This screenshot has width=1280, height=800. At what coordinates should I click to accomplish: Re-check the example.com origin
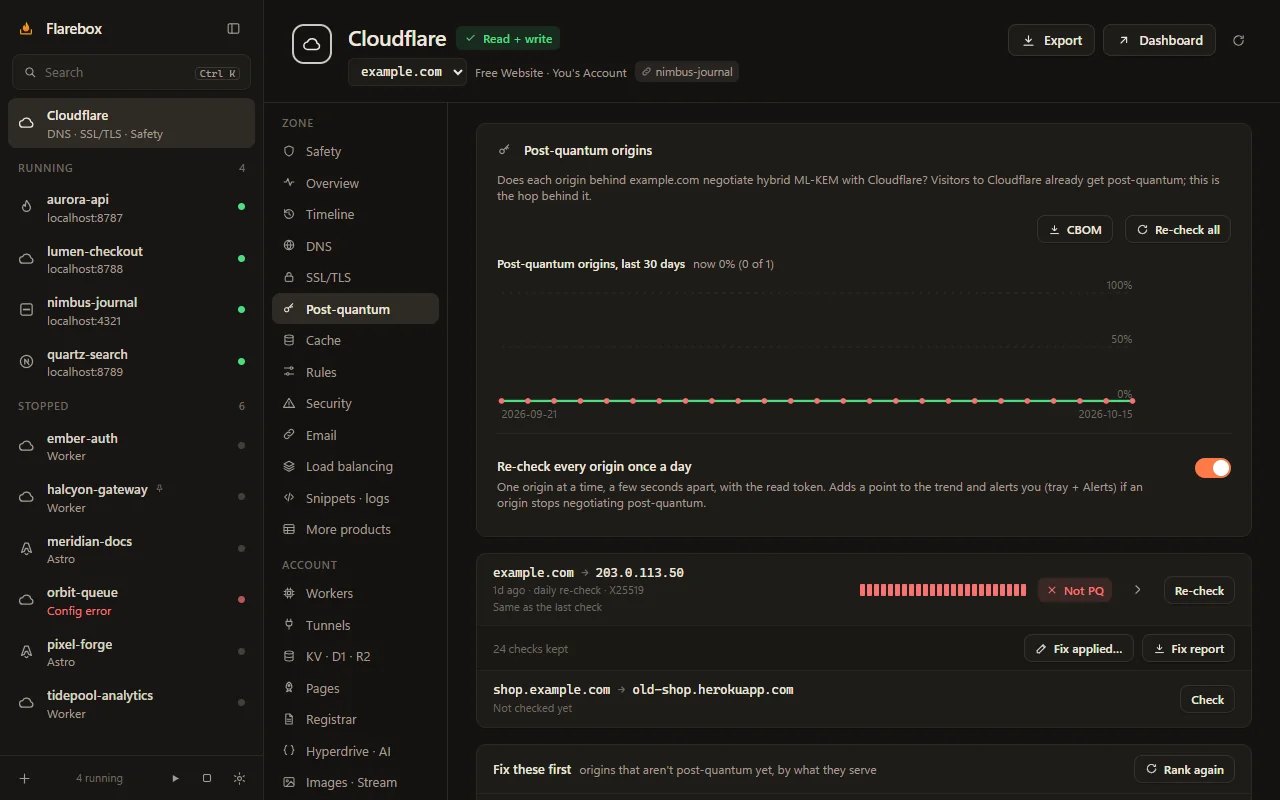click(1199, 590)
